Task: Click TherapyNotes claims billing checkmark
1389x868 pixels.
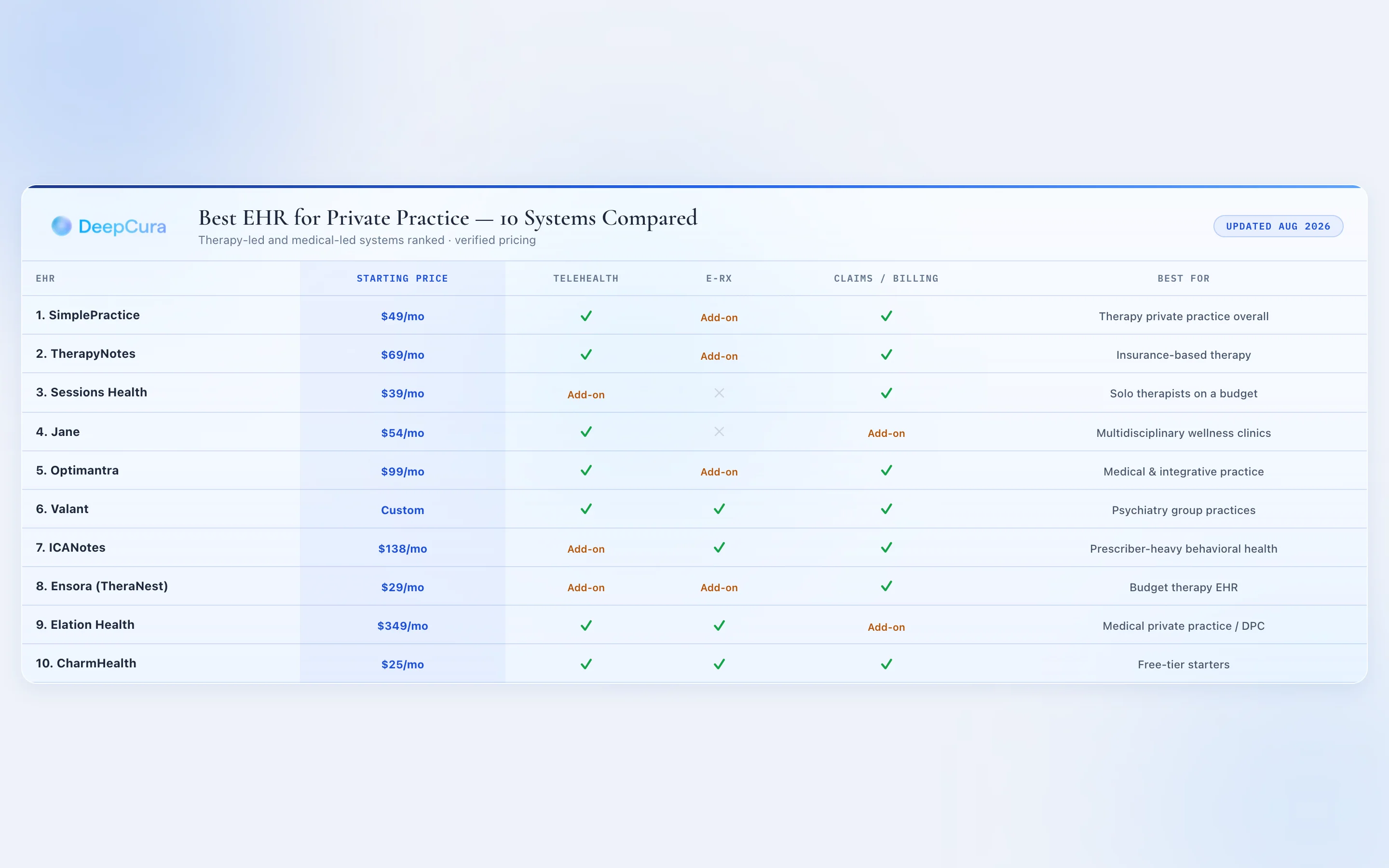Action: (886, 354)
